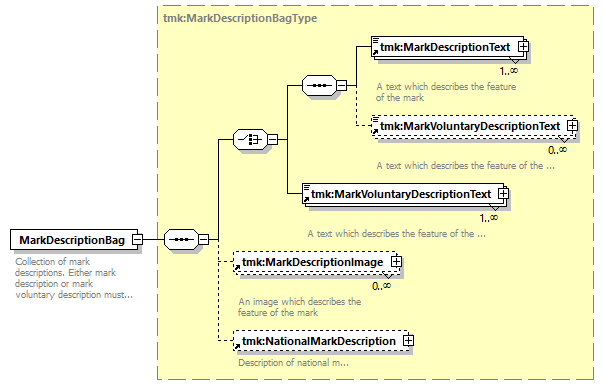Collapse the nested sequence minus box
Viewport: 604px width, 385px height.
pos(341,85)
